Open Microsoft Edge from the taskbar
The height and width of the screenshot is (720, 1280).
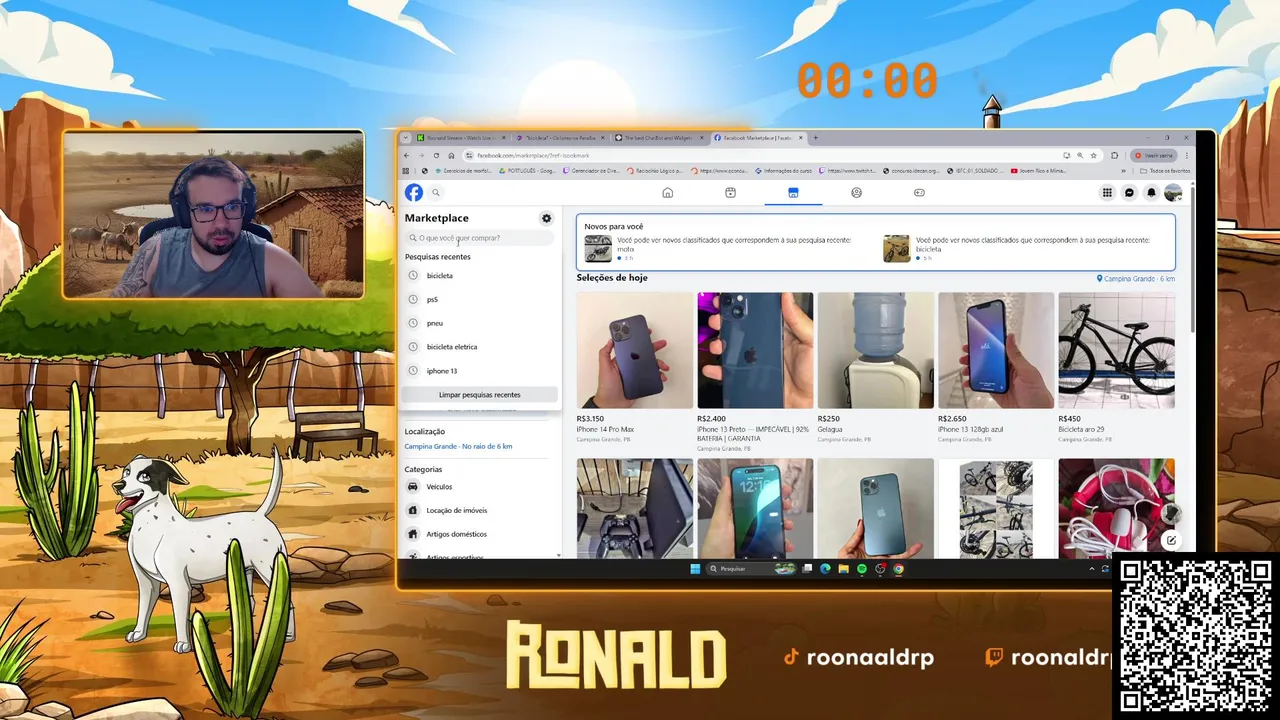coord(825,569)
